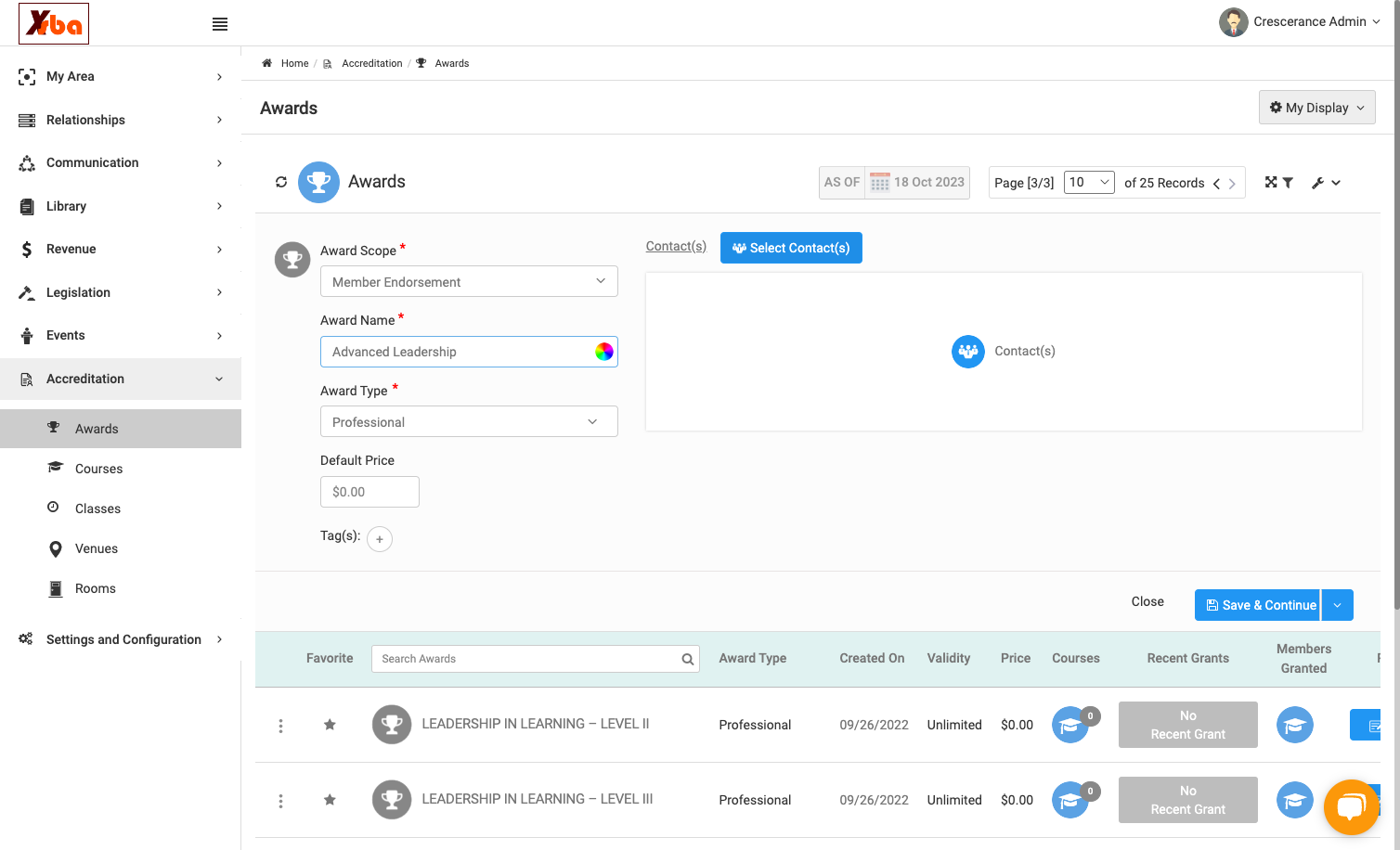Open the filter funnel icon
This screenshot has width=1400, height=850.
(x=1288, y=183)
